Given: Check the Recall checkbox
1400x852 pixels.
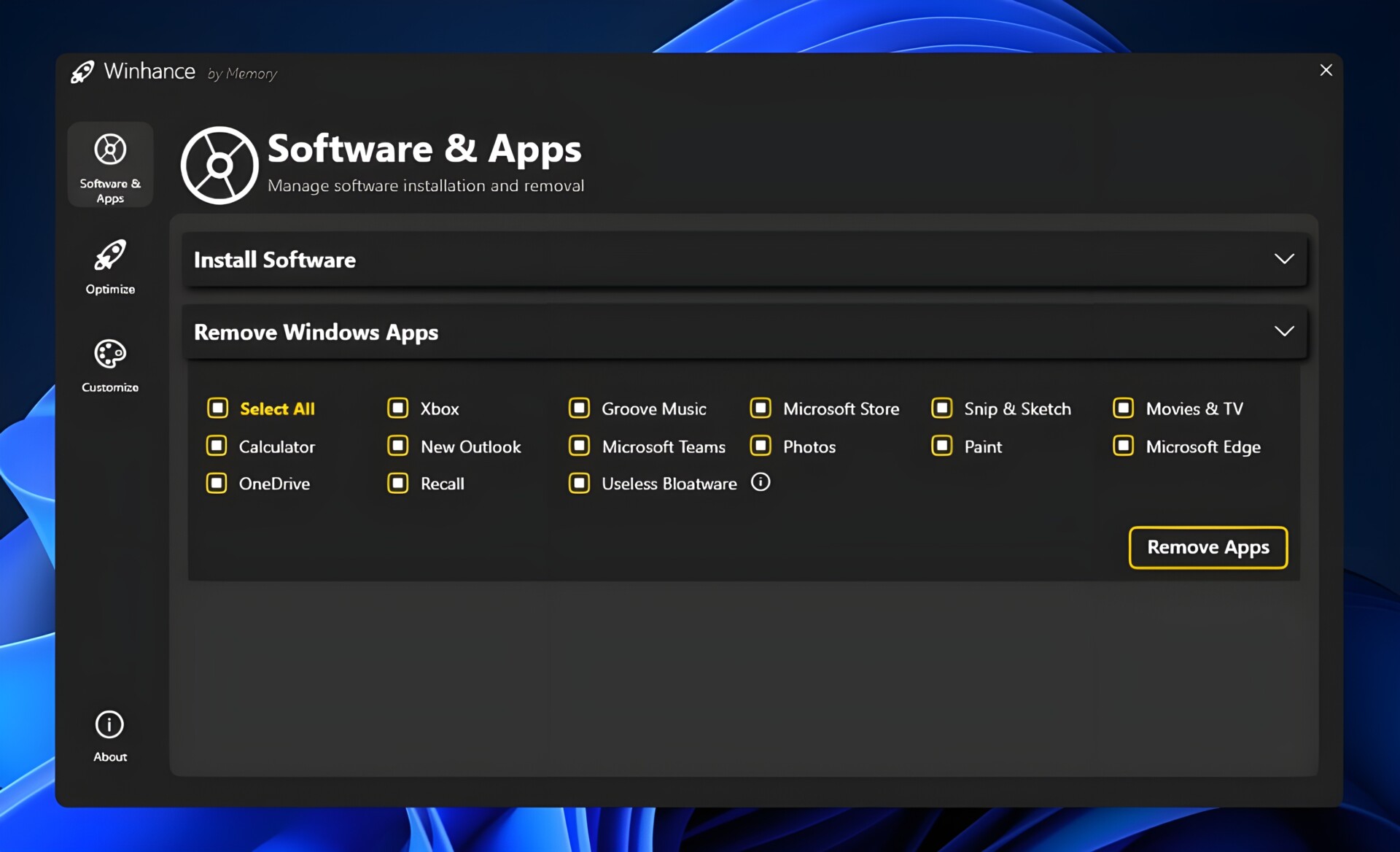Looking at the screenshot, I should pos(398,483).
